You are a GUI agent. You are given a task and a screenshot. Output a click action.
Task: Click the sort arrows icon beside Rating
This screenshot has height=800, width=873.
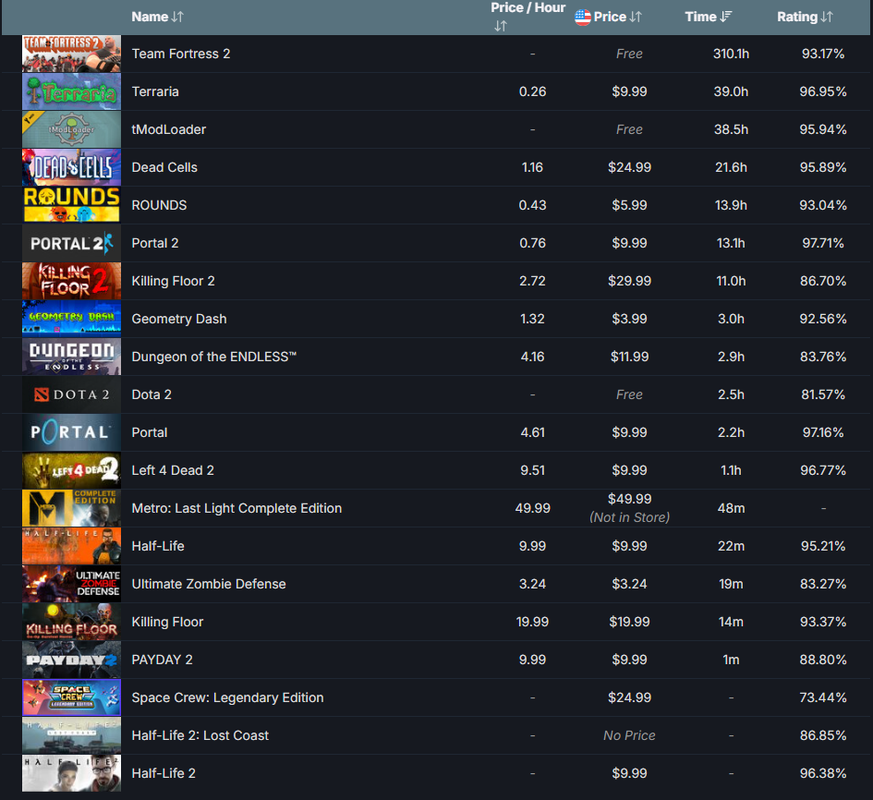coord(827,17)
